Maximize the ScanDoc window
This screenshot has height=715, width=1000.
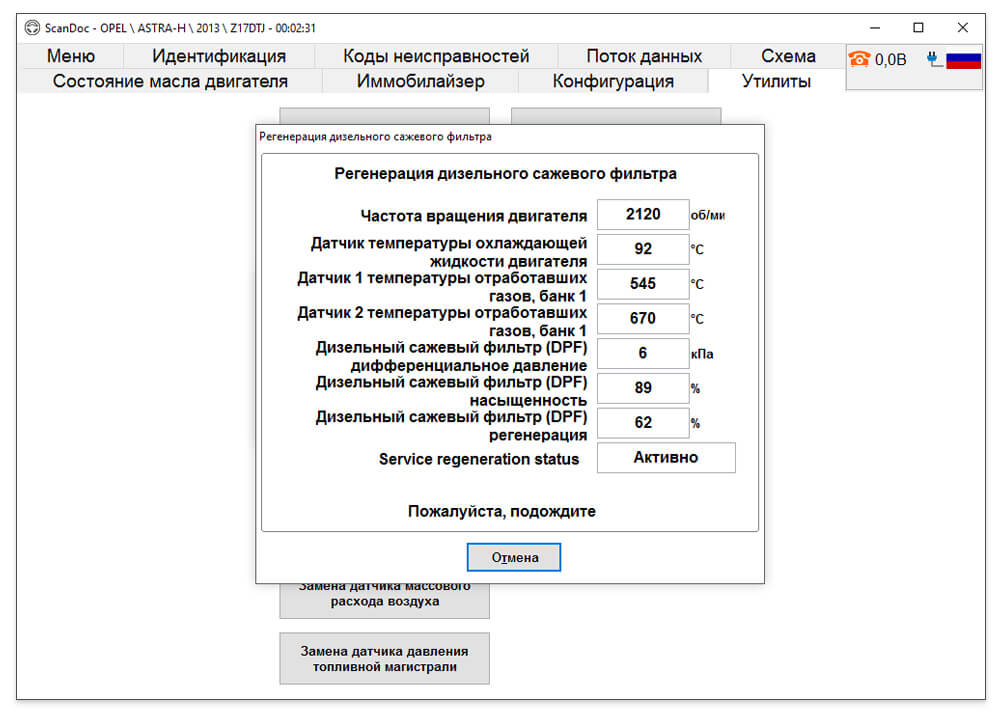point(918,27)
